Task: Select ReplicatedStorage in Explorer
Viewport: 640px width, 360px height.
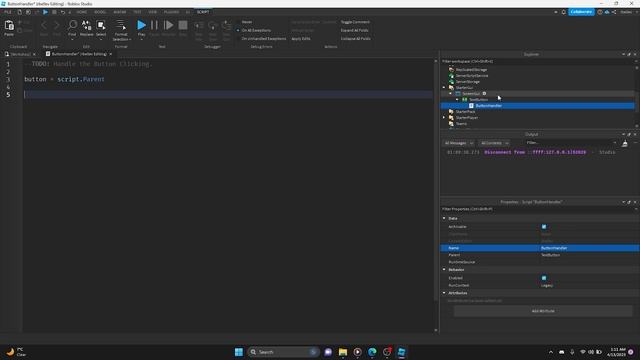Action: pyautogui.click(x=471, y=70)
